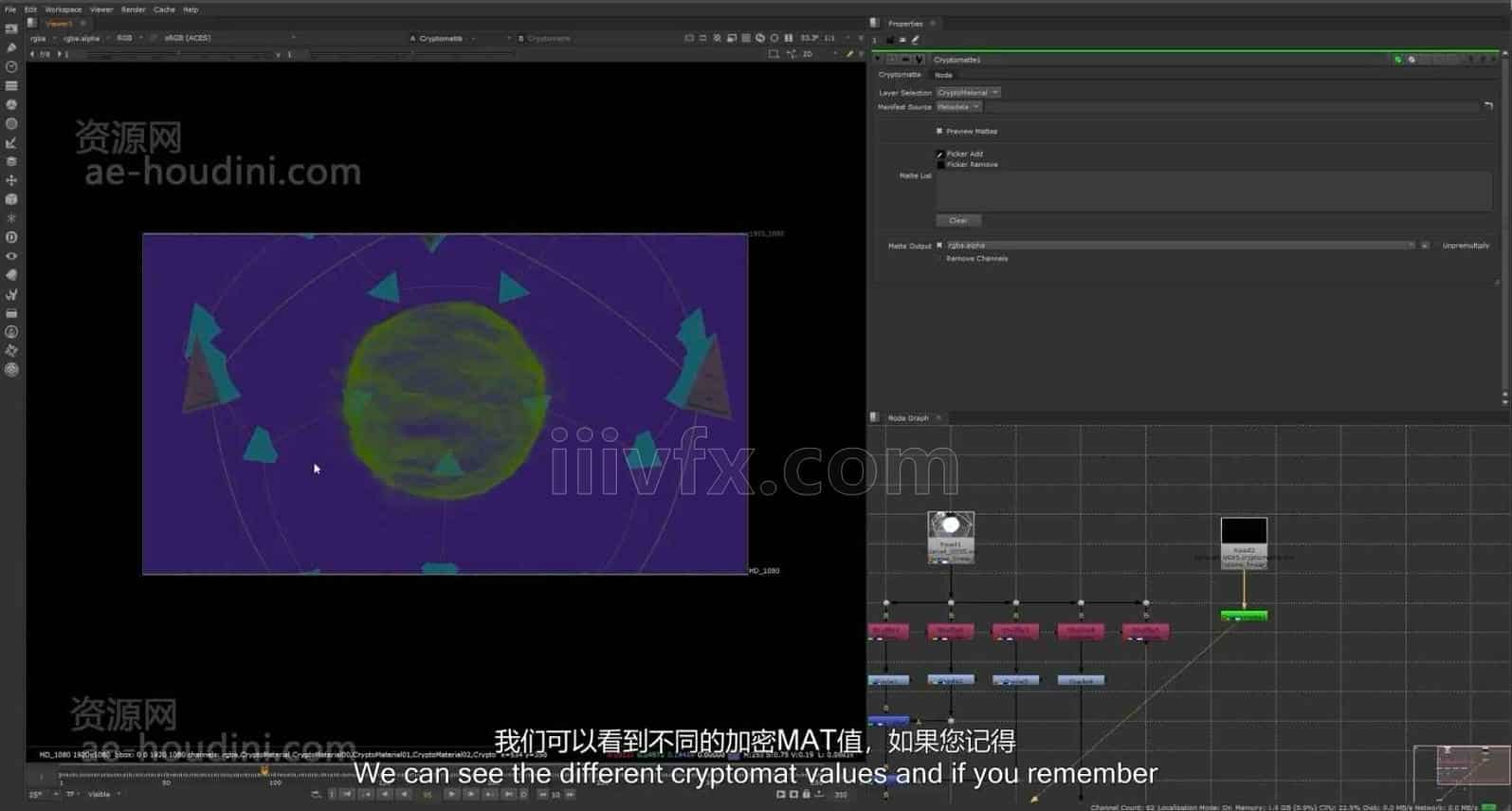
Task: Select the MetaData nodes toolbar icon
Action: click(x=11, y=275)
